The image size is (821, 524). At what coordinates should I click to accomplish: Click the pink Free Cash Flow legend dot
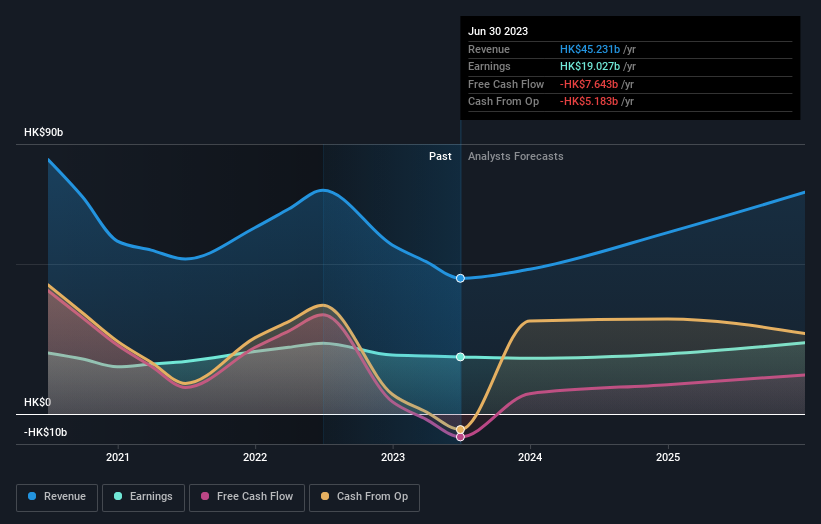click(x=205, y=496)
